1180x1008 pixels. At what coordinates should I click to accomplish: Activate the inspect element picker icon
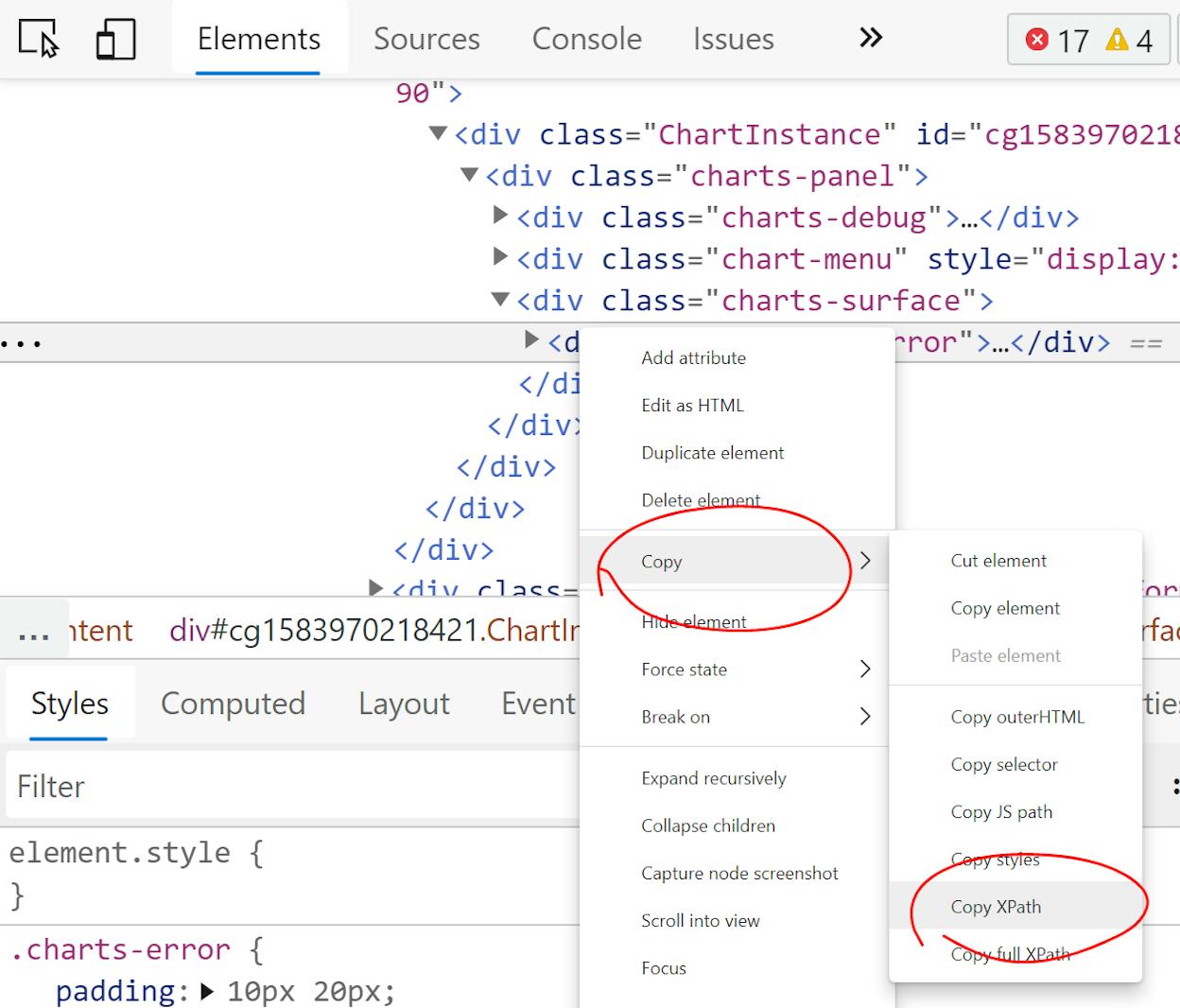click(x=39, y=39)
